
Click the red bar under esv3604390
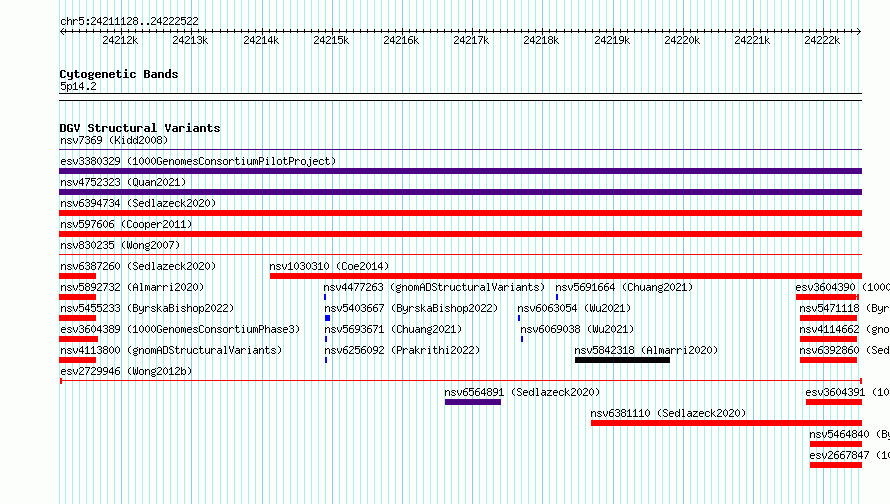[828, 297]
